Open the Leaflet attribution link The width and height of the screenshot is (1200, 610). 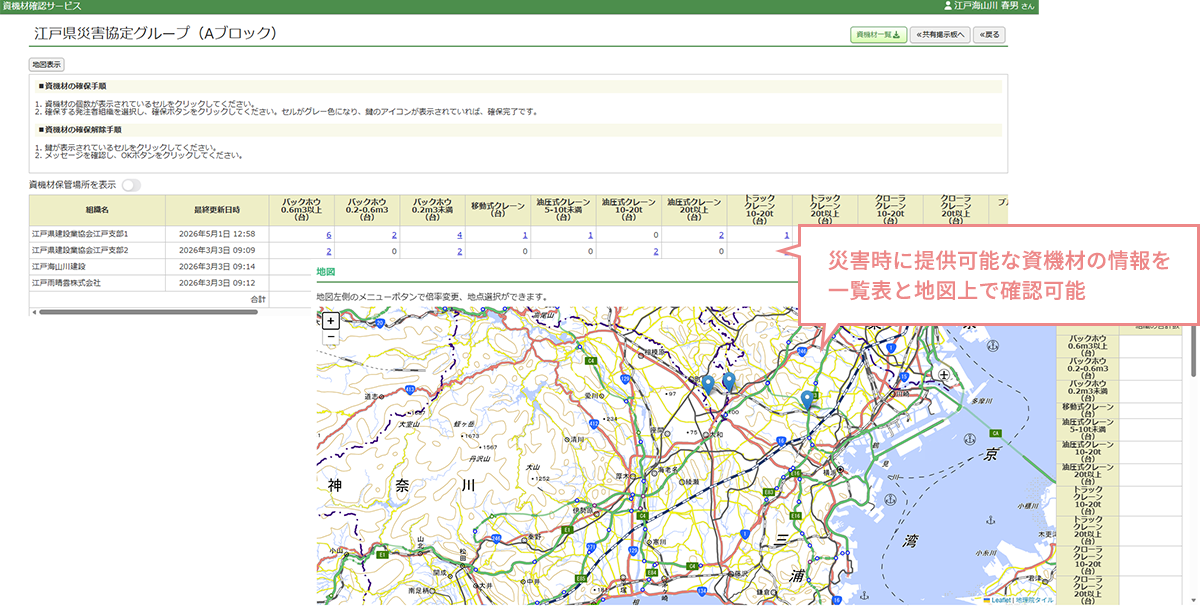coord(1001,600)
